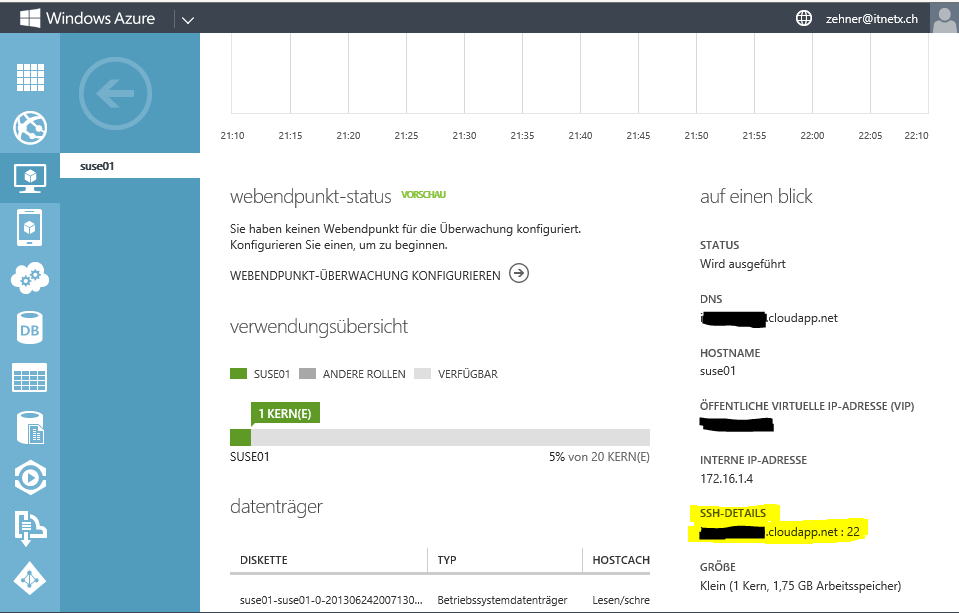Open the document-with-arrow icon in sidebar

click(x=30, y=528)
